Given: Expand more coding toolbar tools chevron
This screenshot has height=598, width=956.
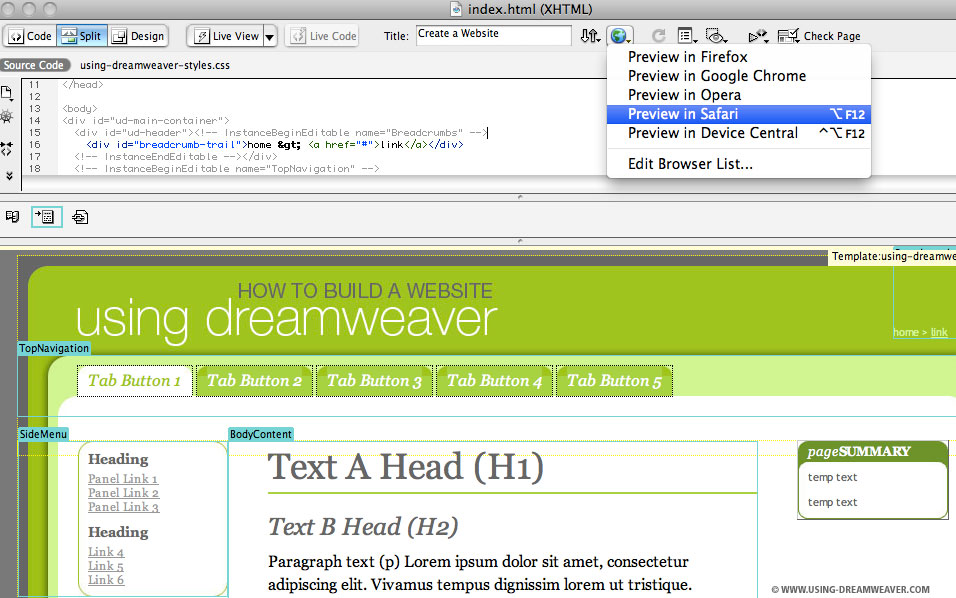Looking at the screenshot, I should [x=8, y=175].
